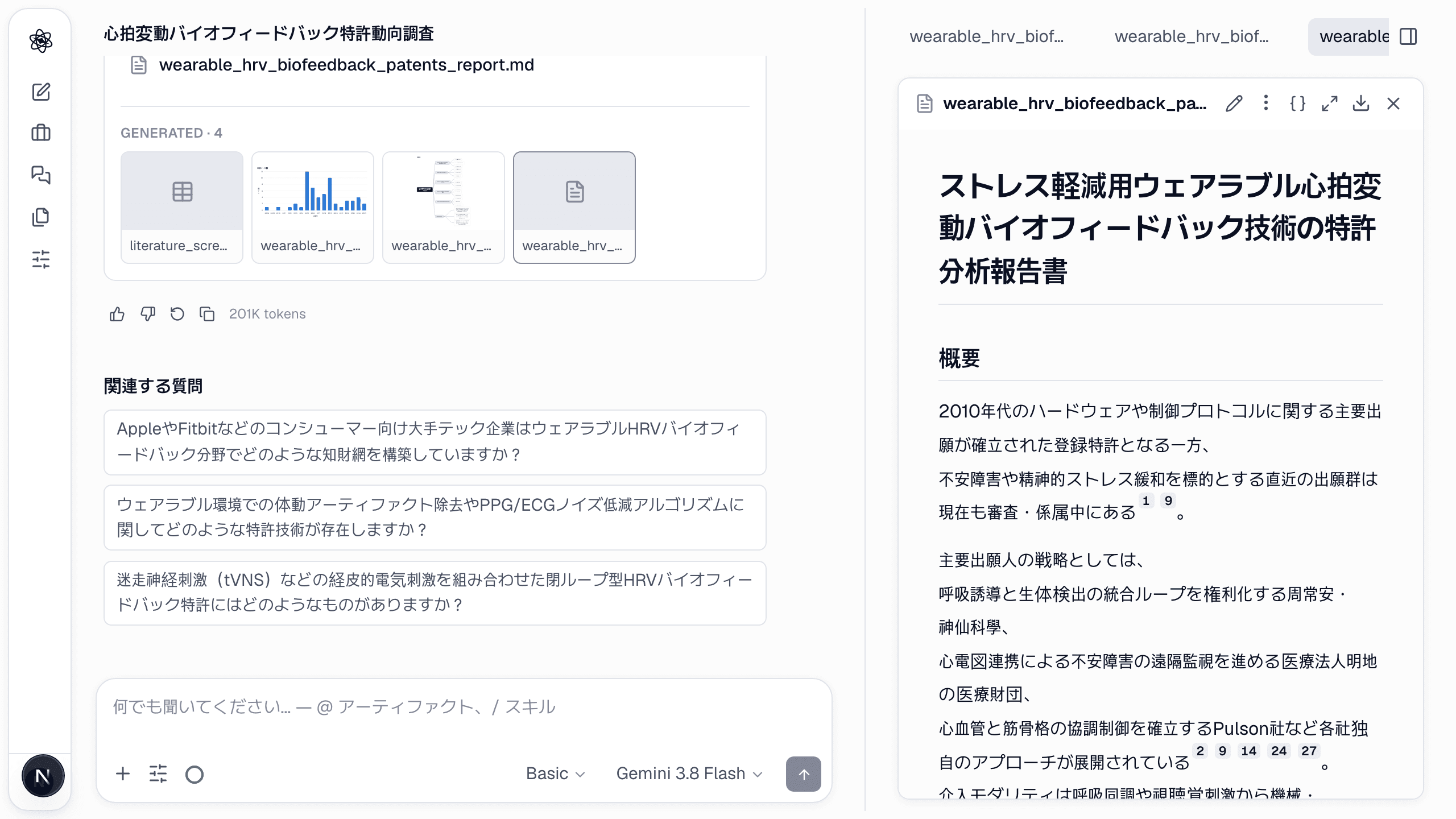Viewport: 1456px width, 819px height.
Task: Select the tVNS related question
Action: 435,593
